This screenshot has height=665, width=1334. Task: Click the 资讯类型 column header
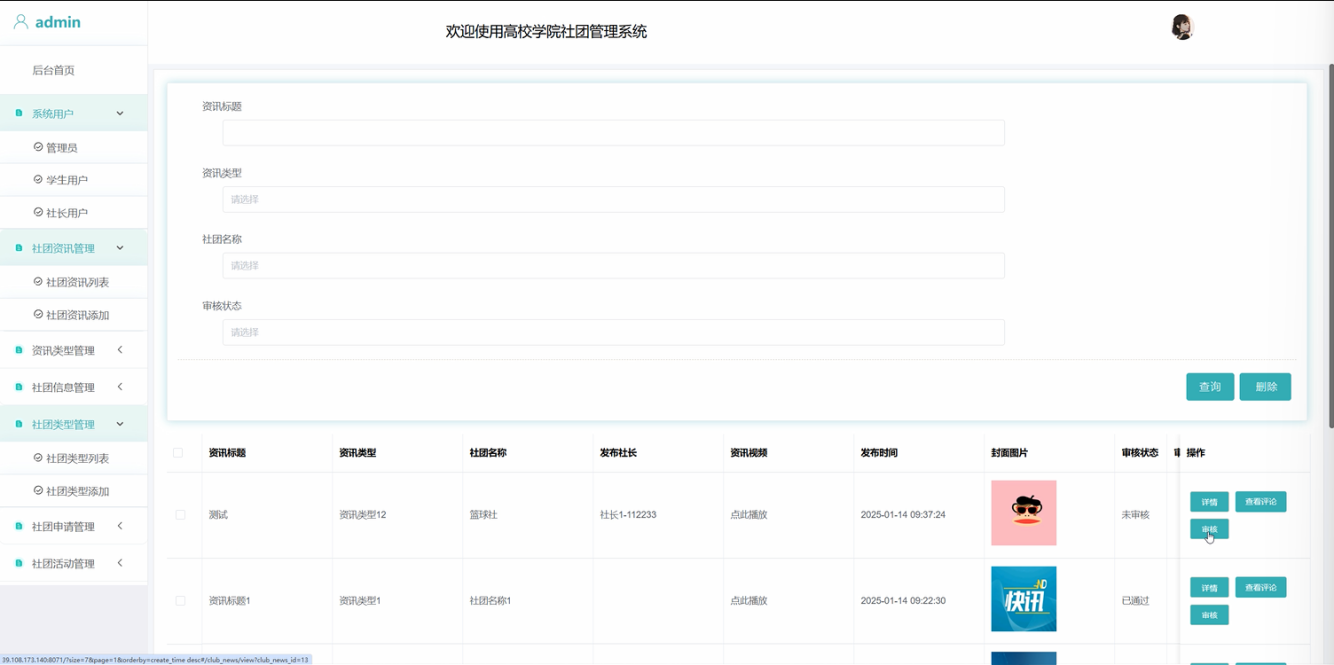[358, 453]
